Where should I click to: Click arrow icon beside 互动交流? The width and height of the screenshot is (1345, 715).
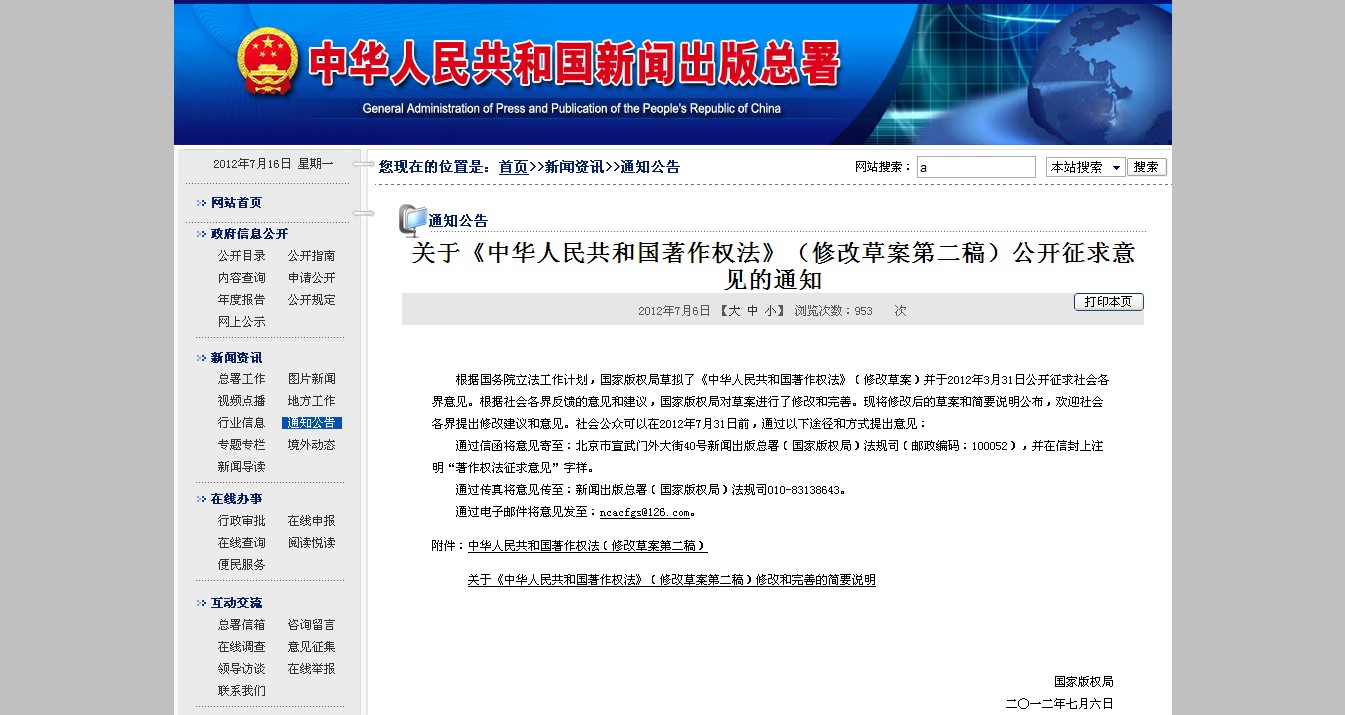[202, 603]
